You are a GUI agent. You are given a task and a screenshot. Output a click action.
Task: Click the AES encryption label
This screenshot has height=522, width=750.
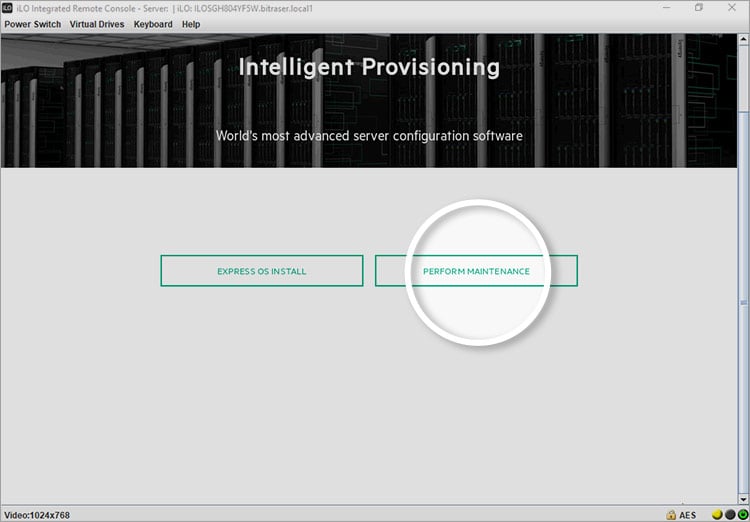pyautogui.click(x=688, y=515)
